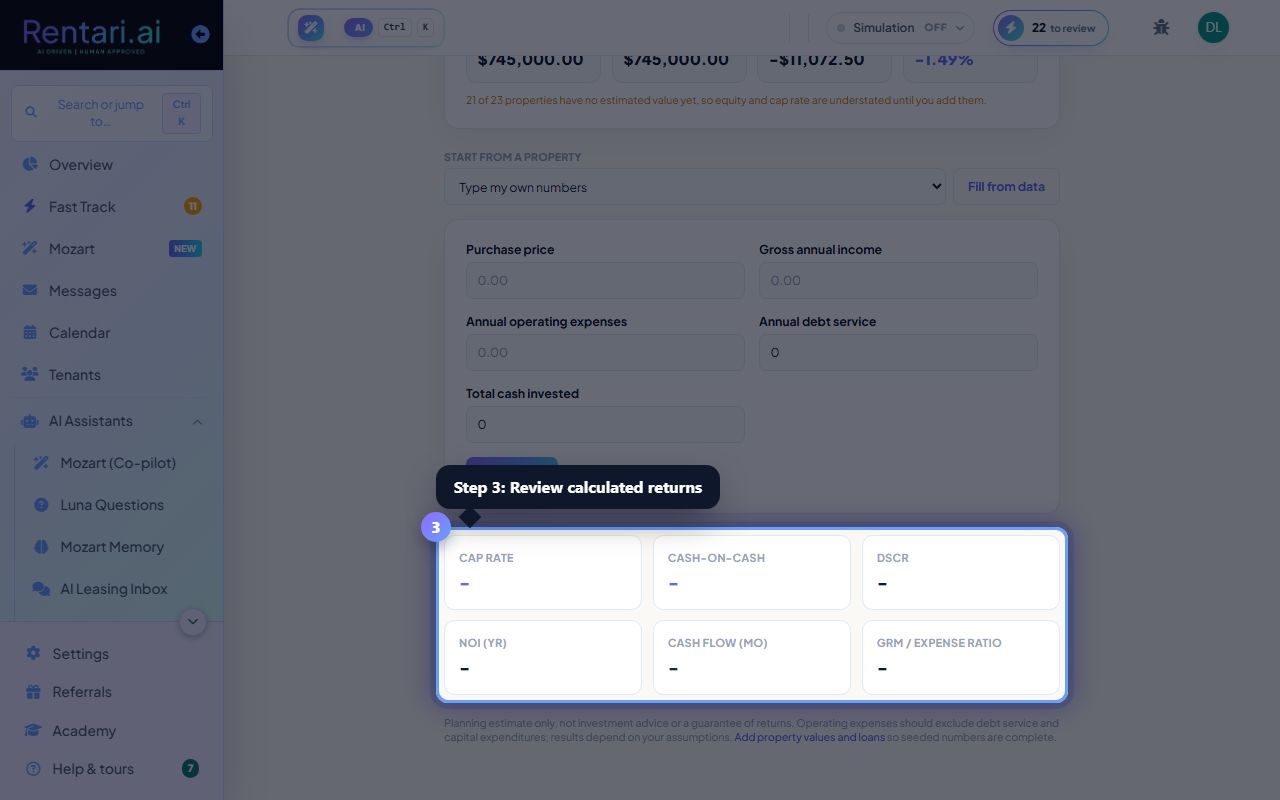
Task: Open Settings gear in sidebar
Action: [33, 654]
